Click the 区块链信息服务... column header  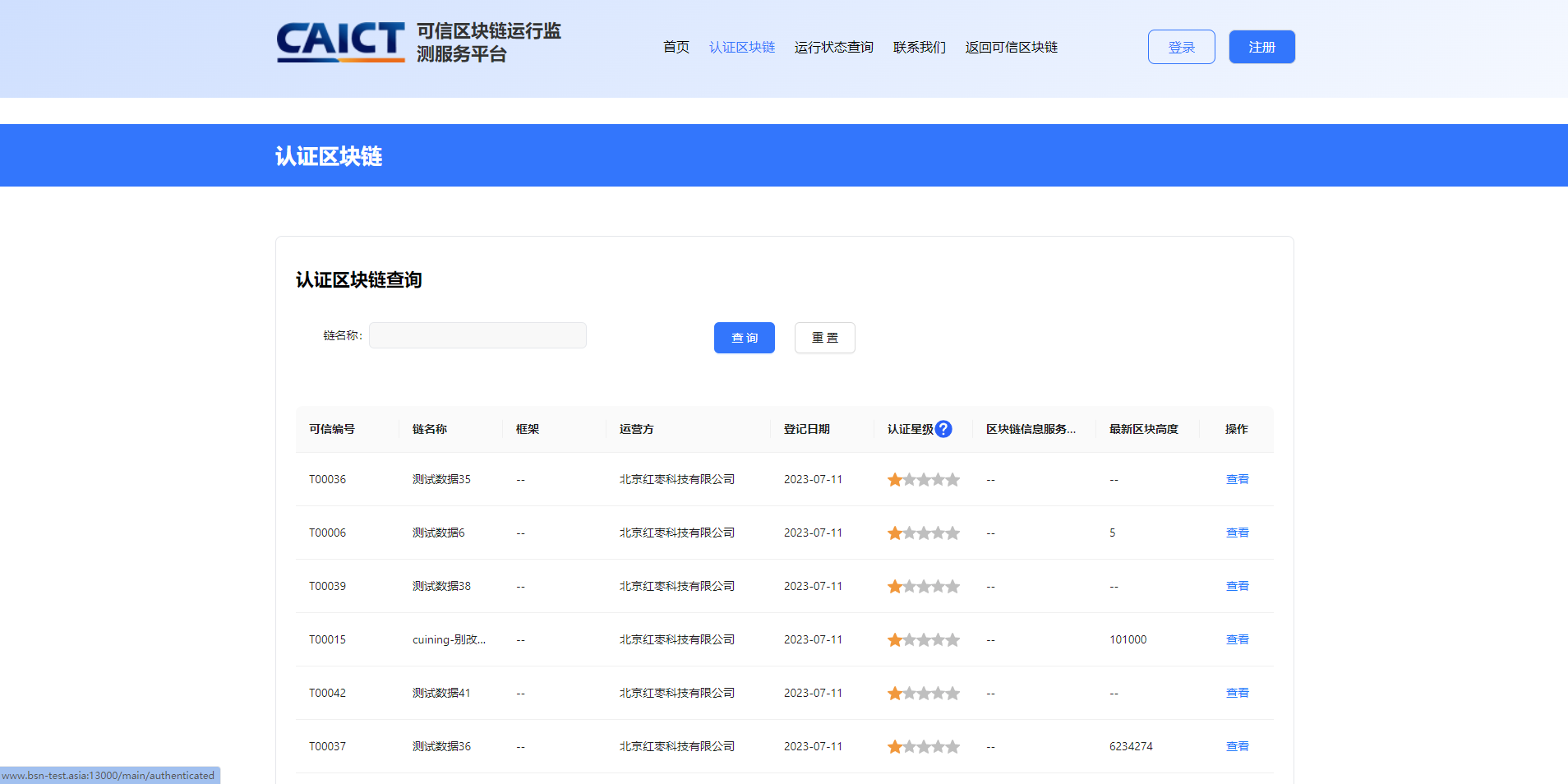coord(1031,429)
